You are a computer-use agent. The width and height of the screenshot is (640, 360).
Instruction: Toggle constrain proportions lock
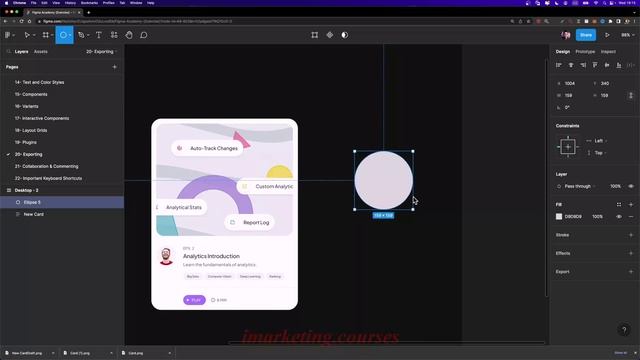coord(631,96)
